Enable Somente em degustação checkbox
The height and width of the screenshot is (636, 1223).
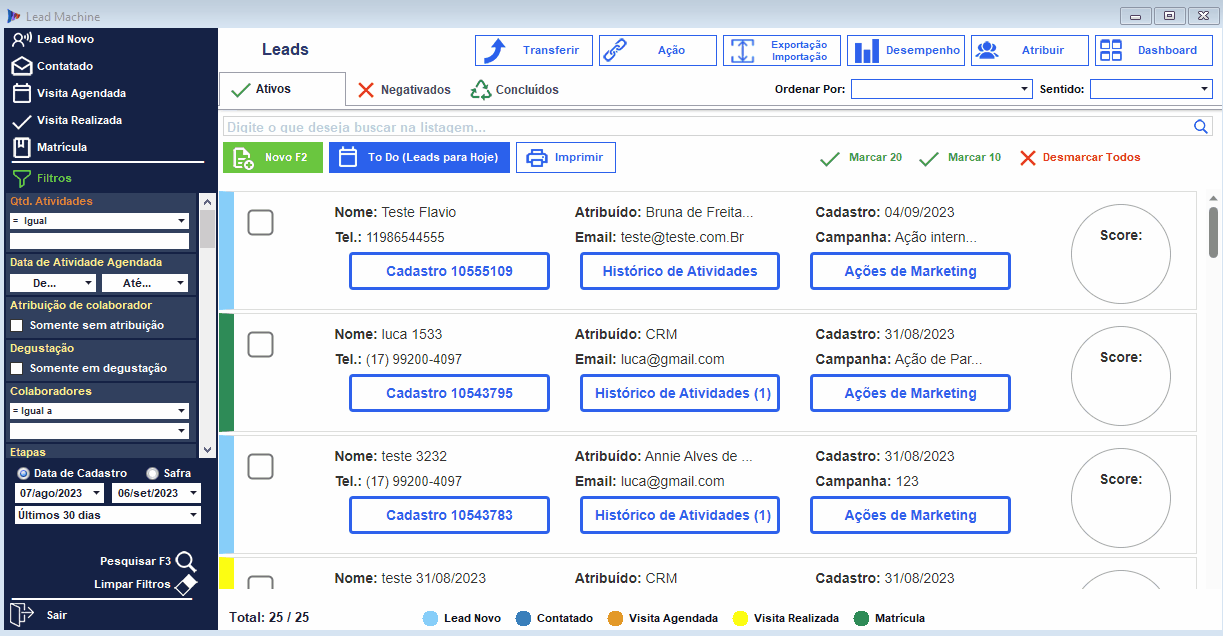pyautogui.click(x=17, y=368)
